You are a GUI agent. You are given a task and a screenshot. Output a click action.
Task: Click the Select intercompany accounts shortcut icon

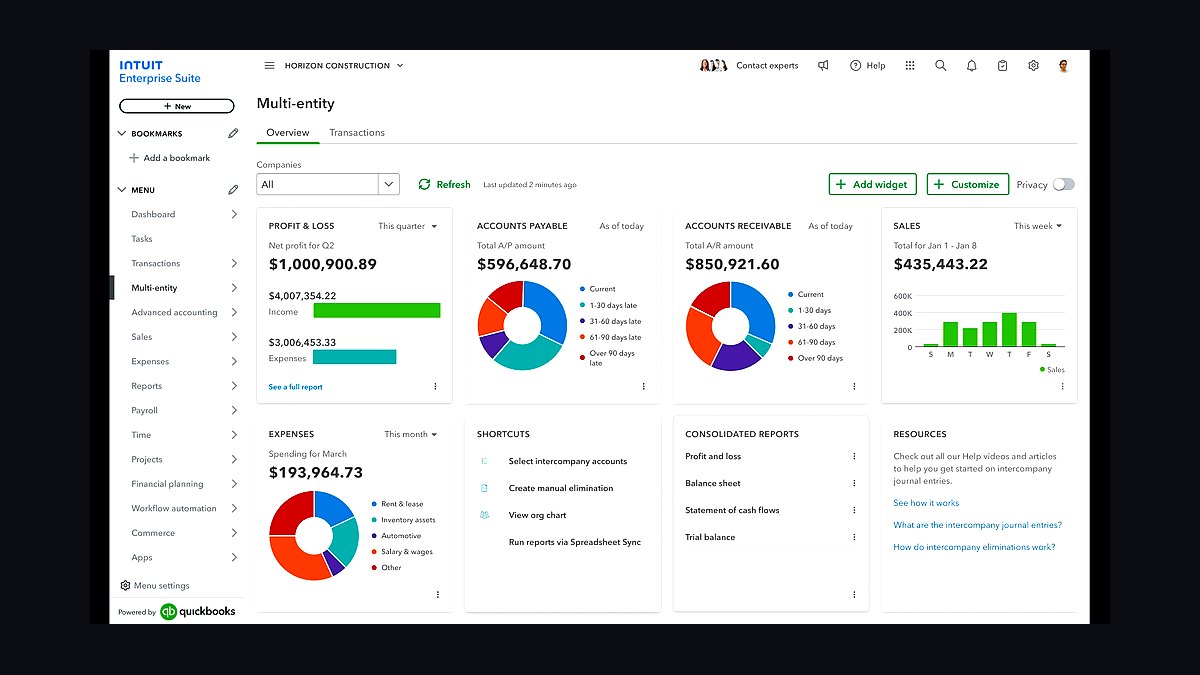click(x=485, y=461)
